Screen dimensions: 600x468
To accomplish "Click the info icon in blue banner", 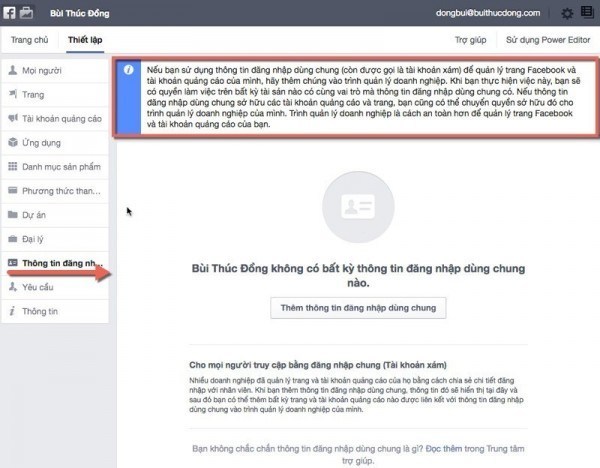I will [128, 69].
